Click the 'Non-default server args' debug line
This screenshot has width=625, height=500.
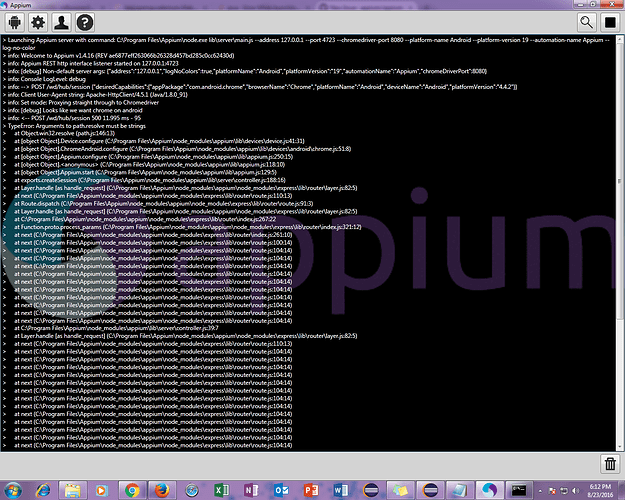click(x=245, y=71)
